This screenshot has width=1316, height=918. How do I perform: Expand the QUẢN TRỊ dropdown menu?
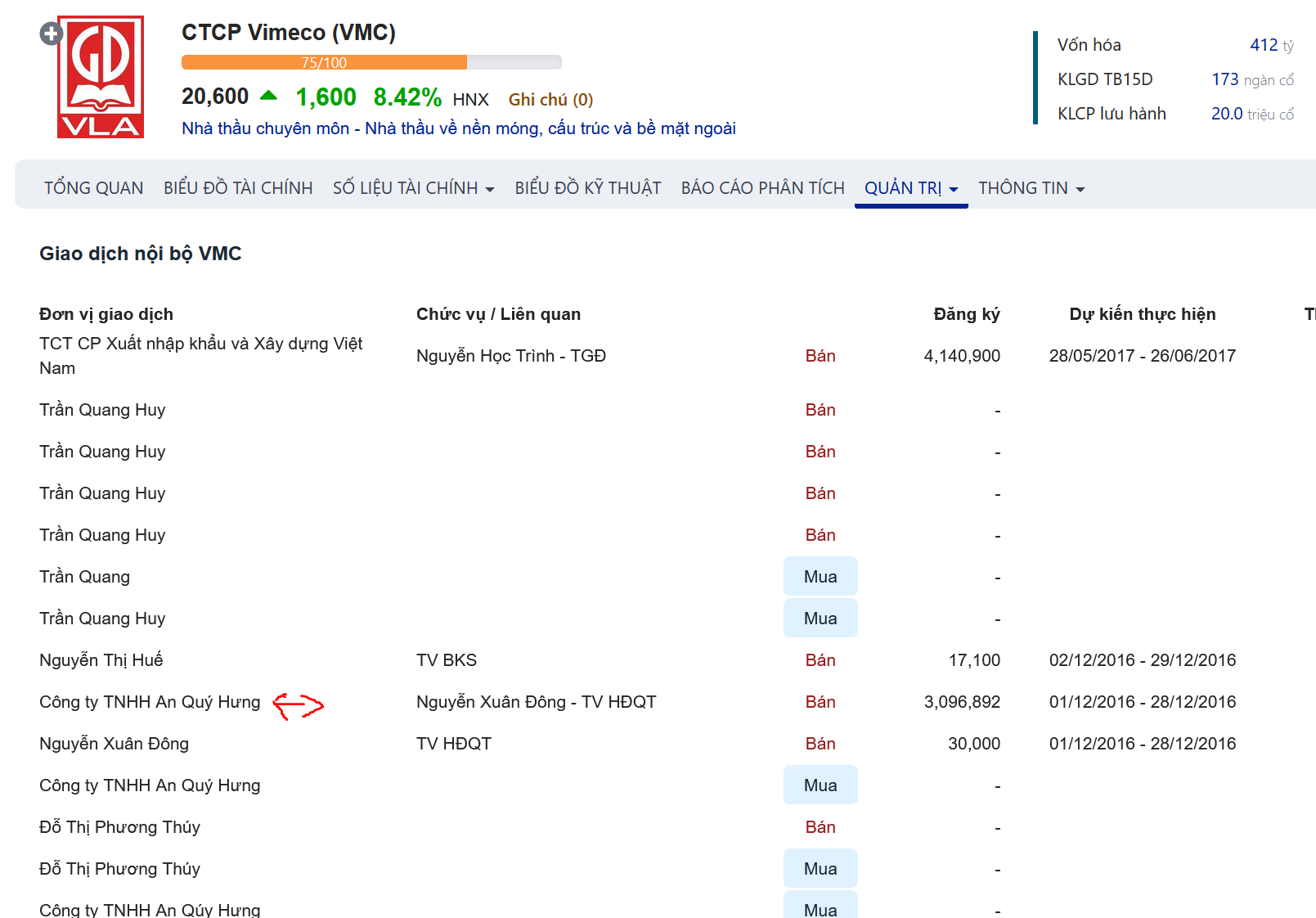pos(911,188)
